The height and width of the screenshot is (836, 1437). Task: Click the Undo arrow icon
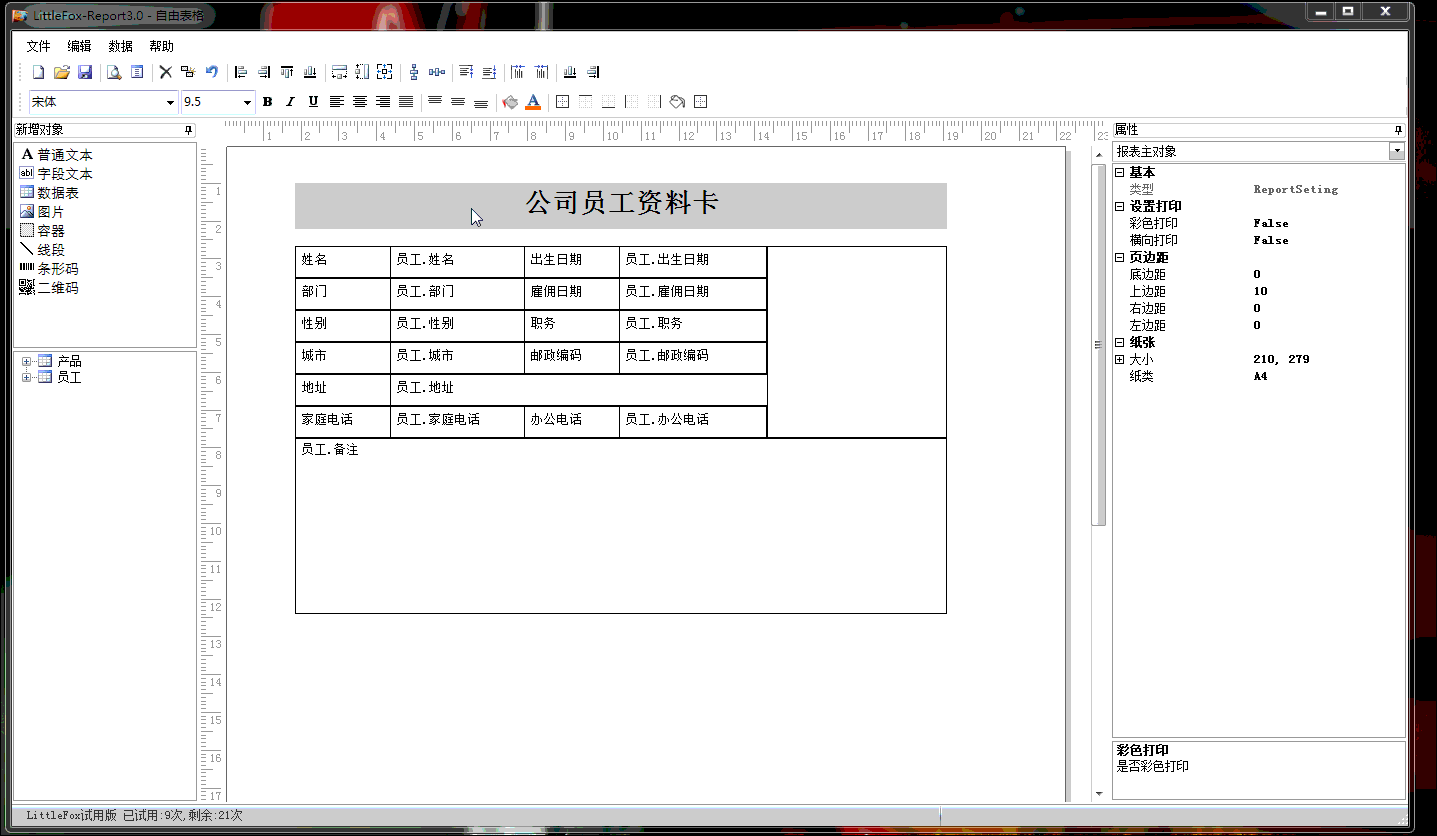pyautogui.click(x=212, y=72)
